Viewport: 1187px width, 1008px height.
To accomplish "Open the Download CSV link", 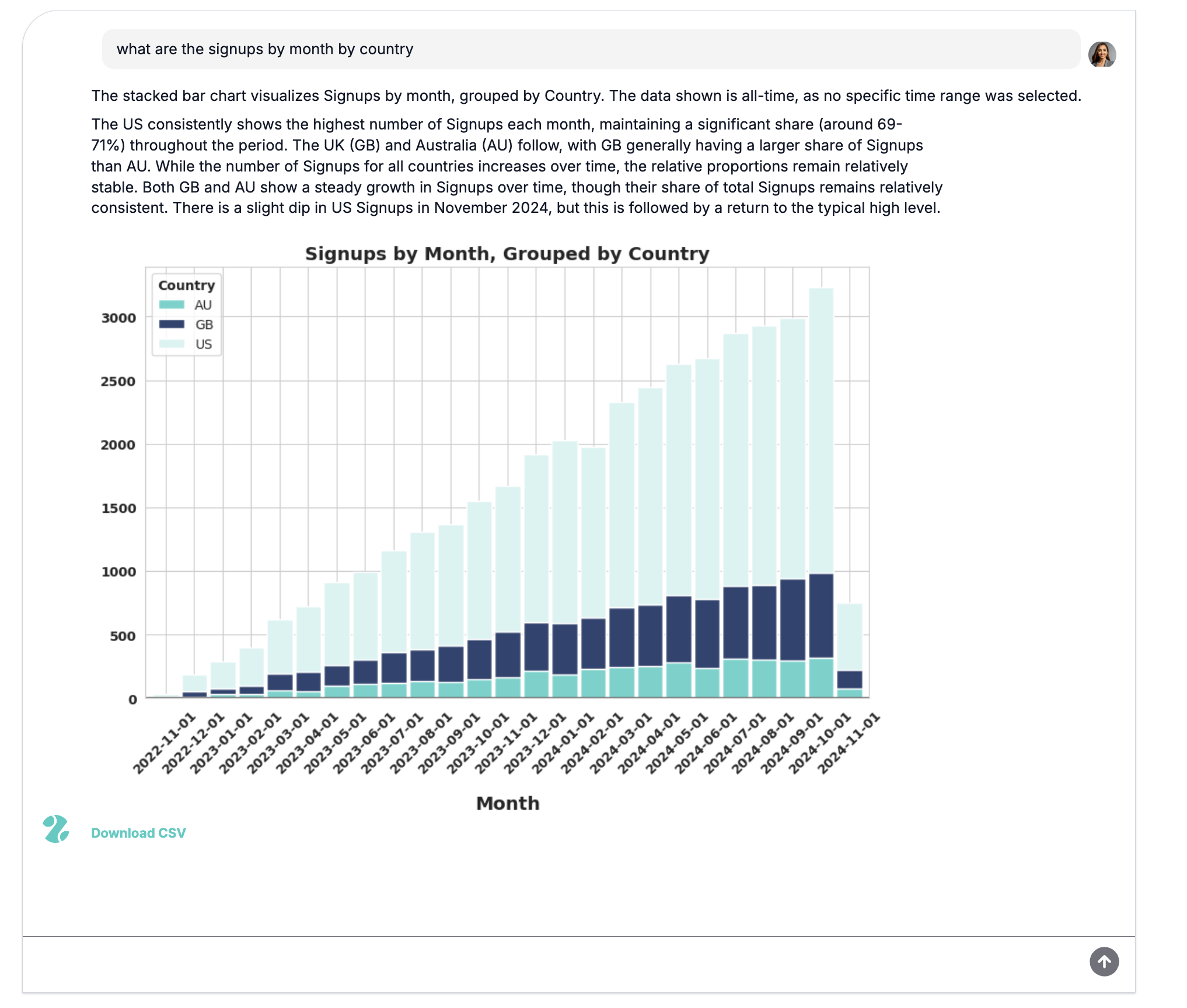I will 138,832.
